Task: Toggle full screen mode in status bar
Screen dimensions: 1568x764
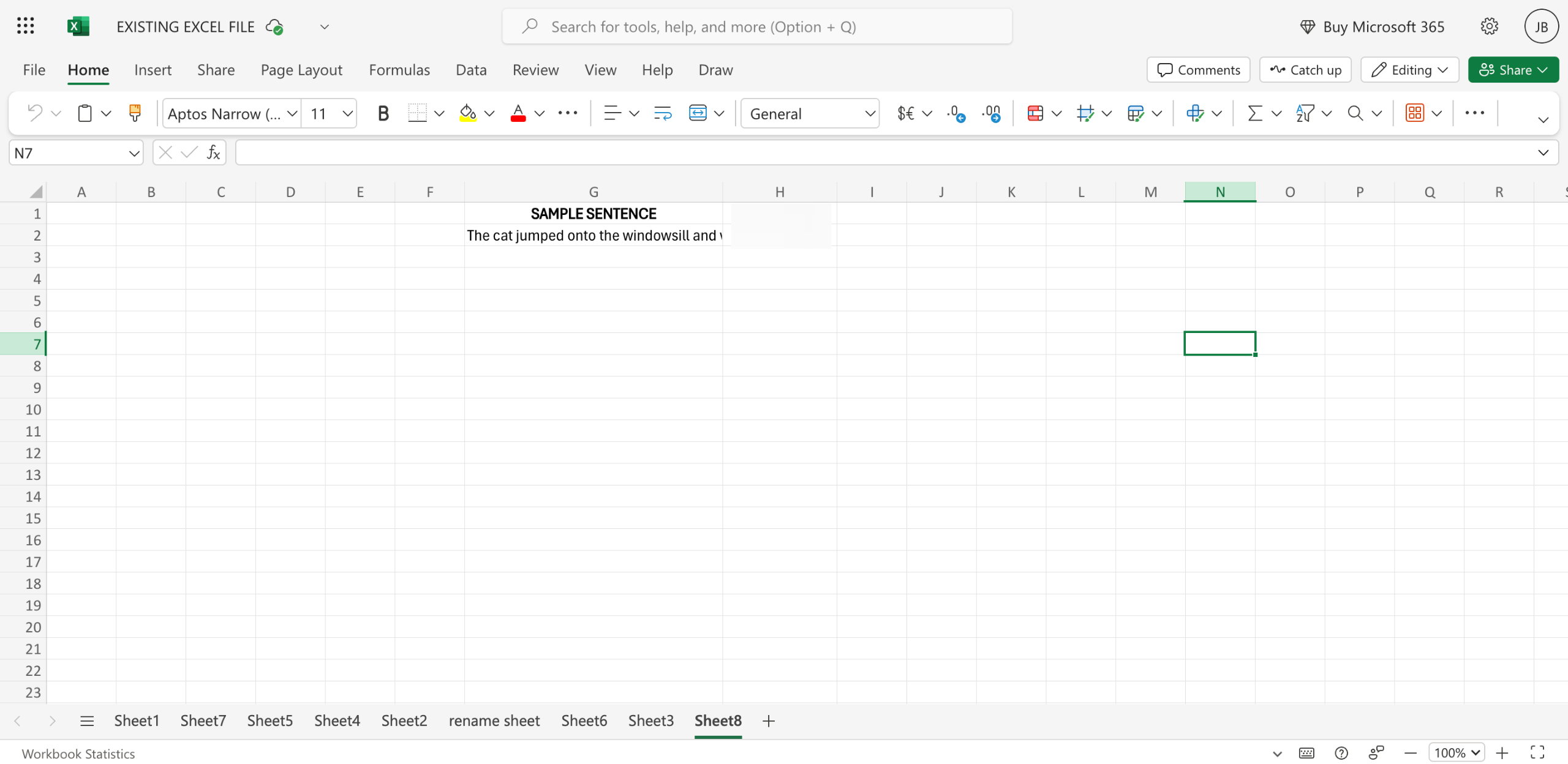Action: click(x=1537, y=752)
